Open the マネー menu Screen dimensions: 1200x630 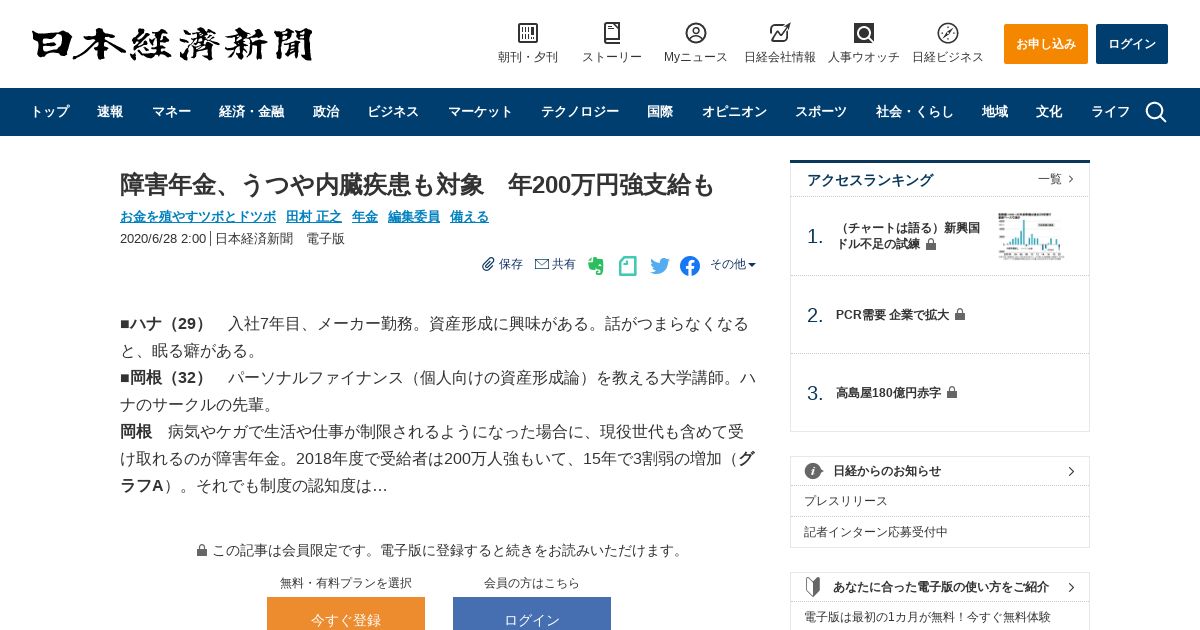point(171,112)
